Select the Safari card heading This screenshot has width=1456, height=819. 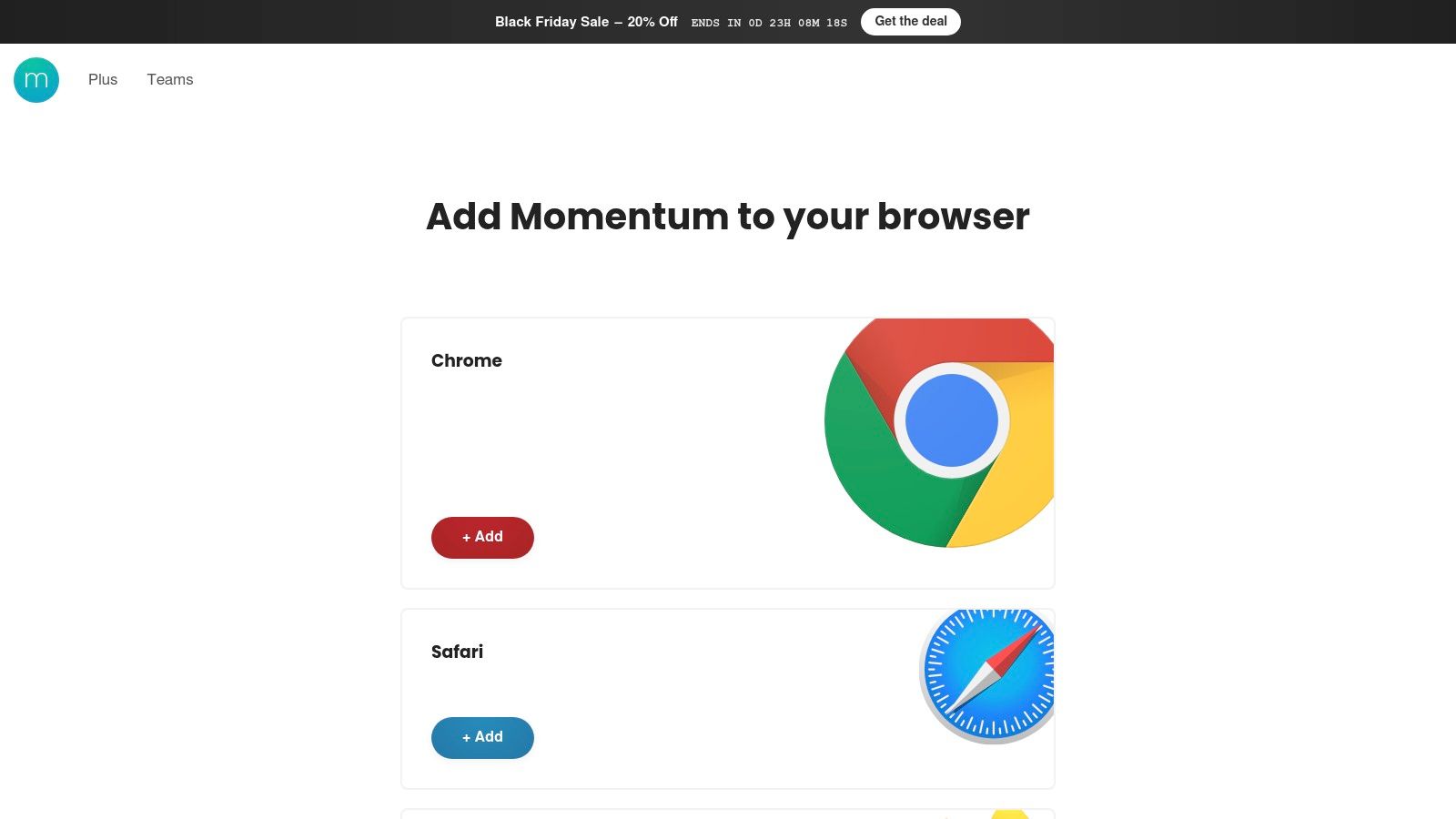[457, 652]
